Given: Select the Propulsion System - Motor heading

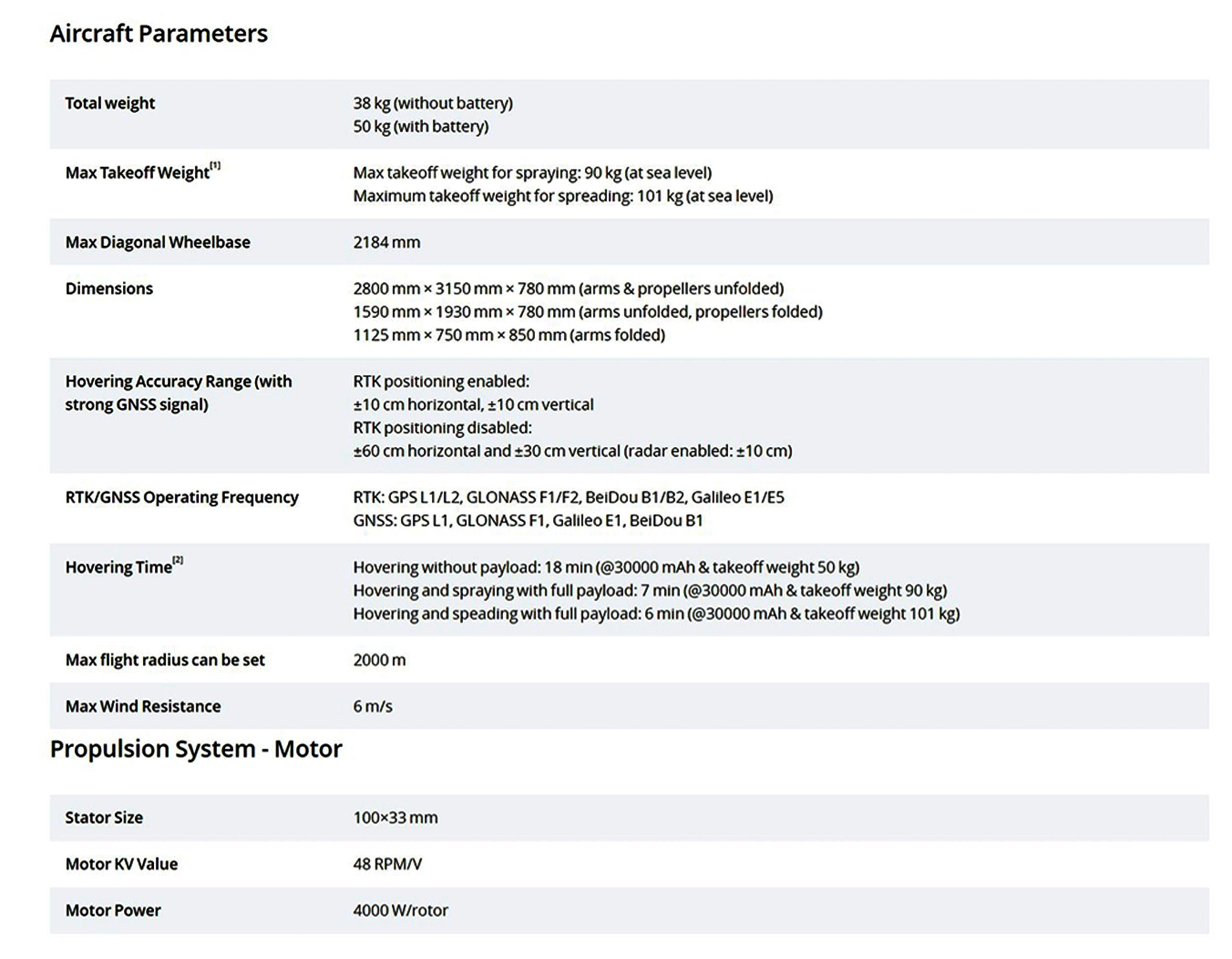Looking at the screenshot, I should [x=196, y=749].
